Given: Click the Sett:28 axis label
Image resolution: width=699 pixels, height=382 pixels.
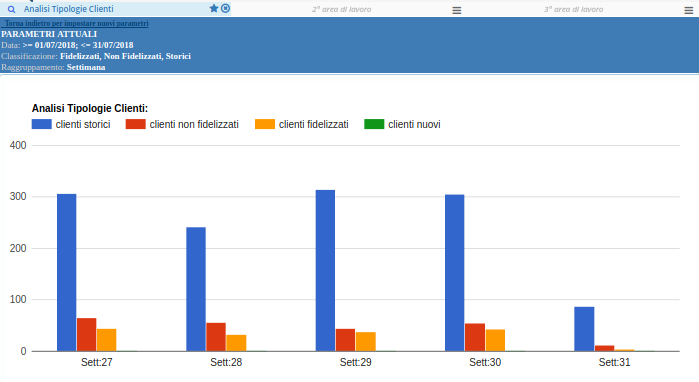Looking at the screenshot, I should (226, 362).
